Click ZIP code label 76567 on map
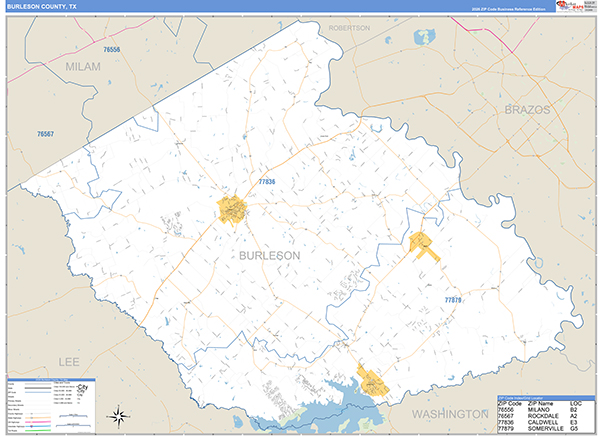The width and height of the screenshot is (600, 436). tap(46, 134)
